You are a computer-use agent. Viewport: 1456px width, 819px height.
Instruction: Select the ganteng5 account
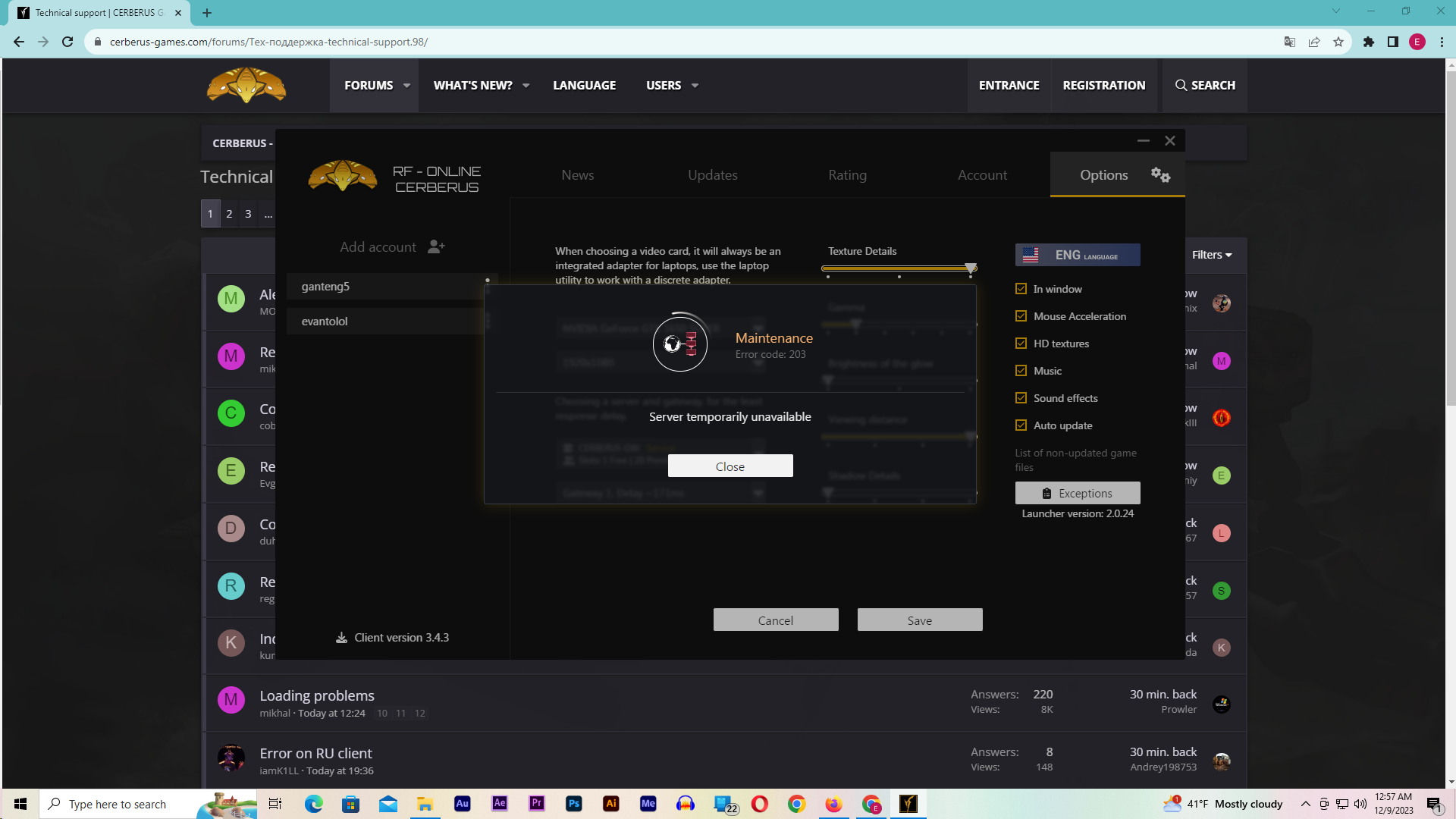[386, 286]
